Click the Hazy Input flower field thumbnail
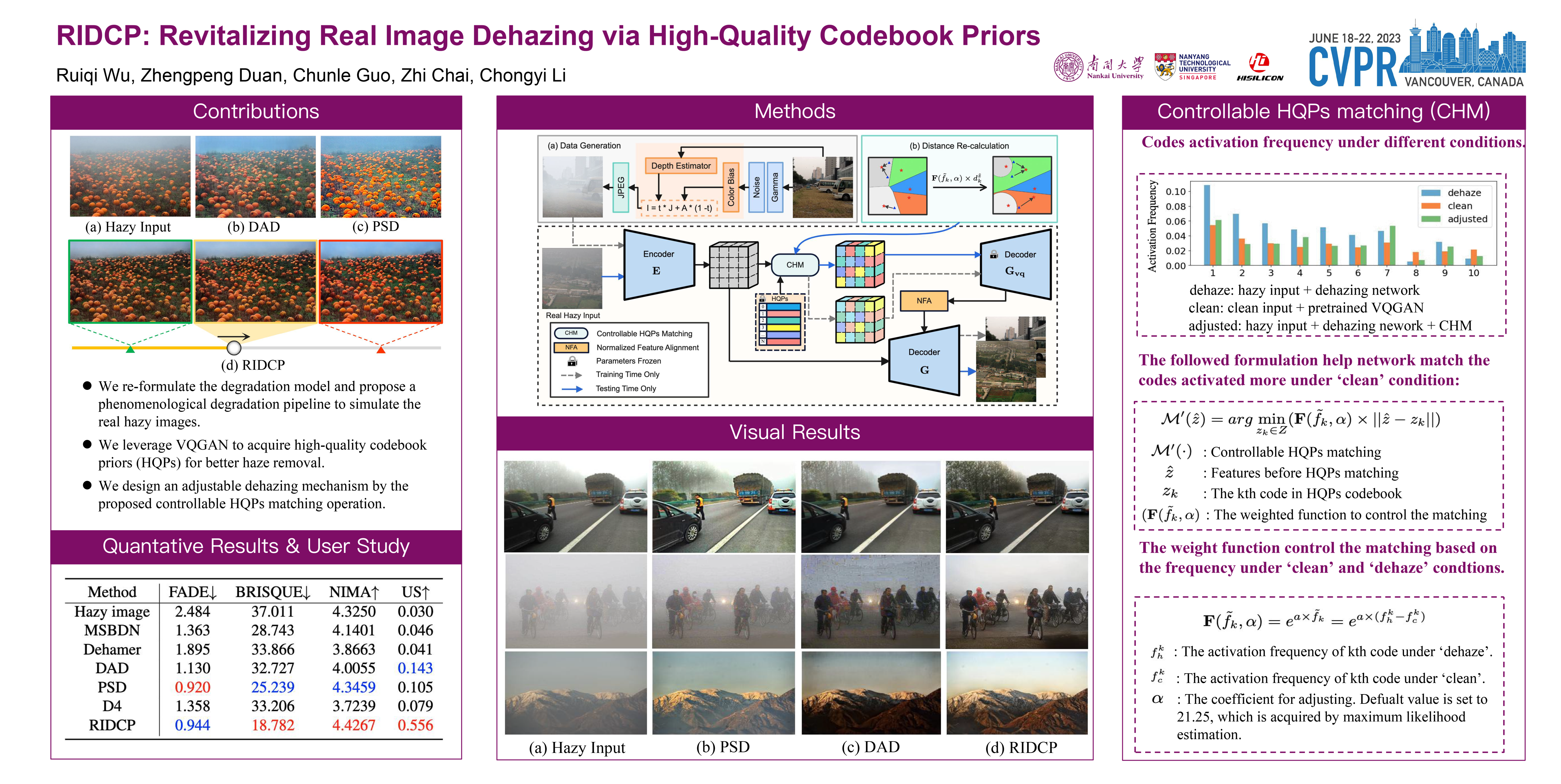1561x784 pixels. [130, 176]
